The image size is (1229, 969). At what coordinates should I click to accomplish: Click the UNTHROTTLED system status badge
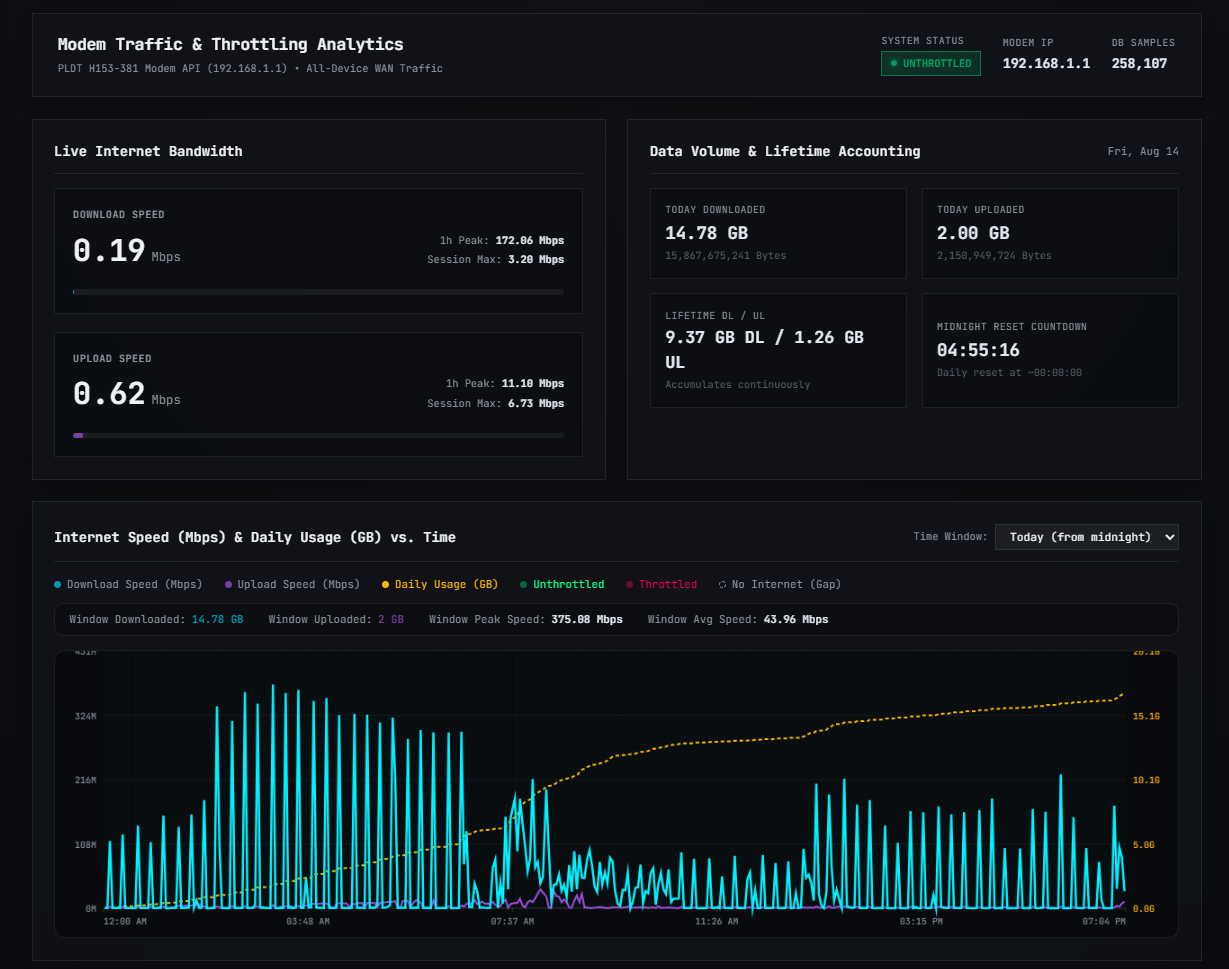pyautogui.click(x=931, y=63)
